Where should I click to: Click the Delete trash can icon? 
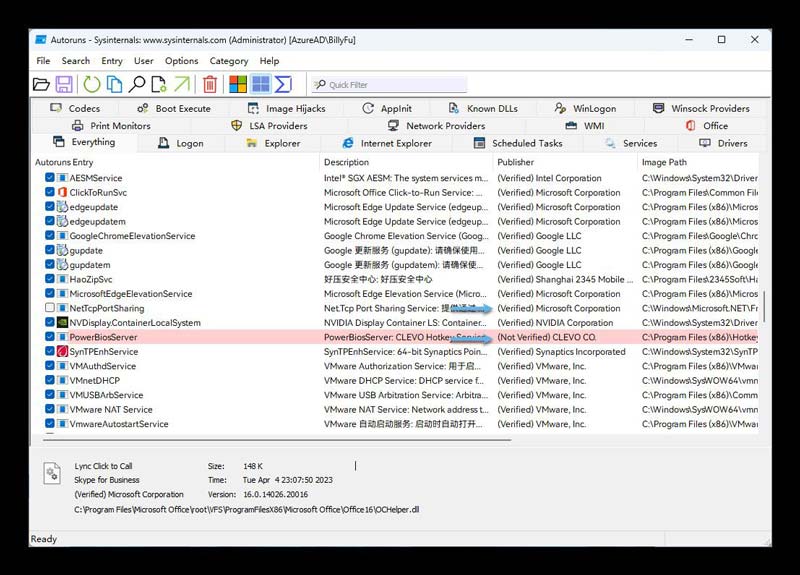tap(210, 84)
